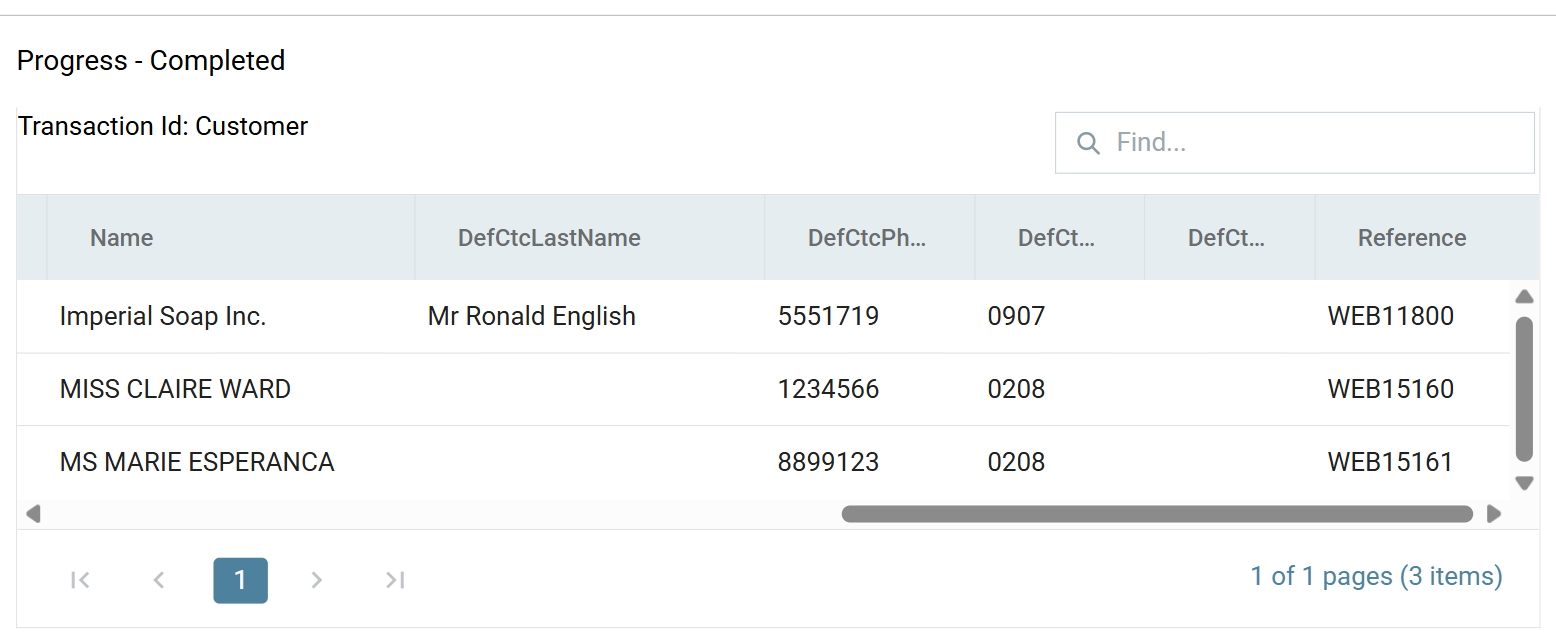
Task: Click vertical scrollbar down arrow
Action: coord(1524,483)
